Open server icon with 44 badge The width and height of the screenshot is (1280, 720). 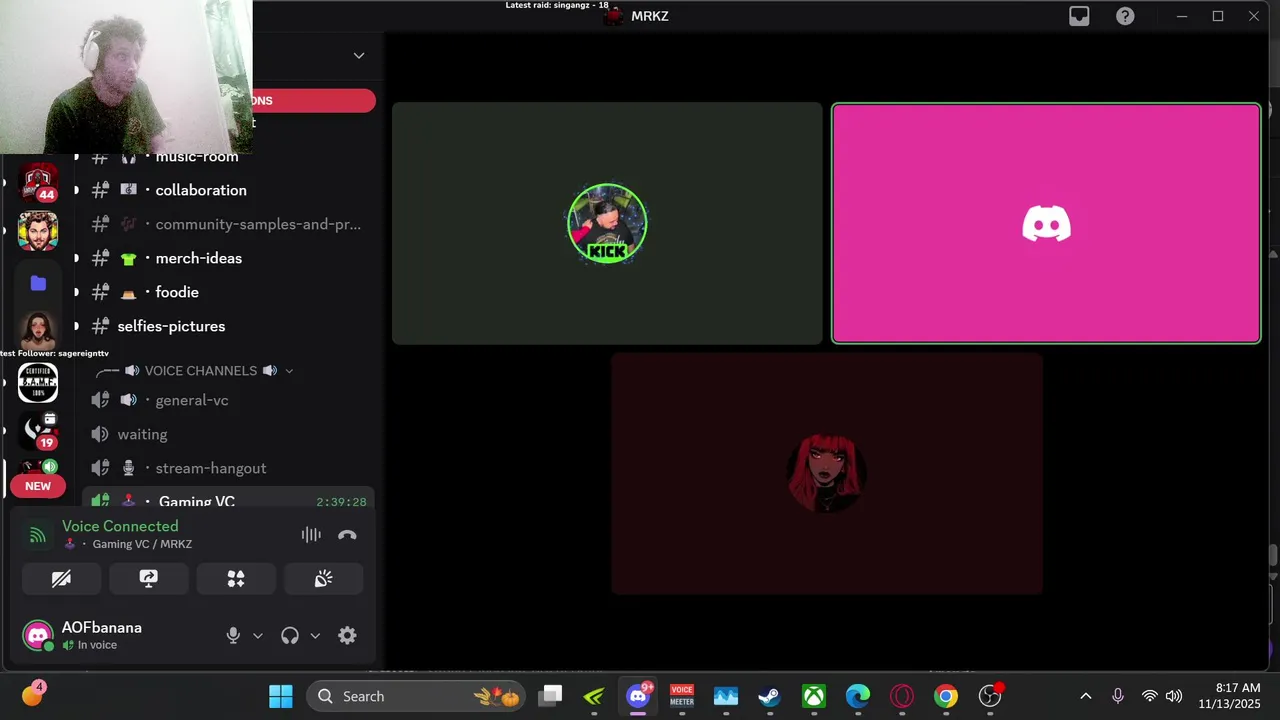(x=38, y=182)
